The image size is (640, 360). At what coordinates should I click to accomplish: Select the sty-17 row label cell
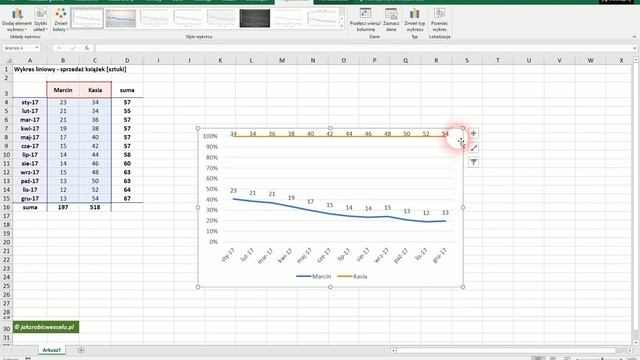[30, 102]
